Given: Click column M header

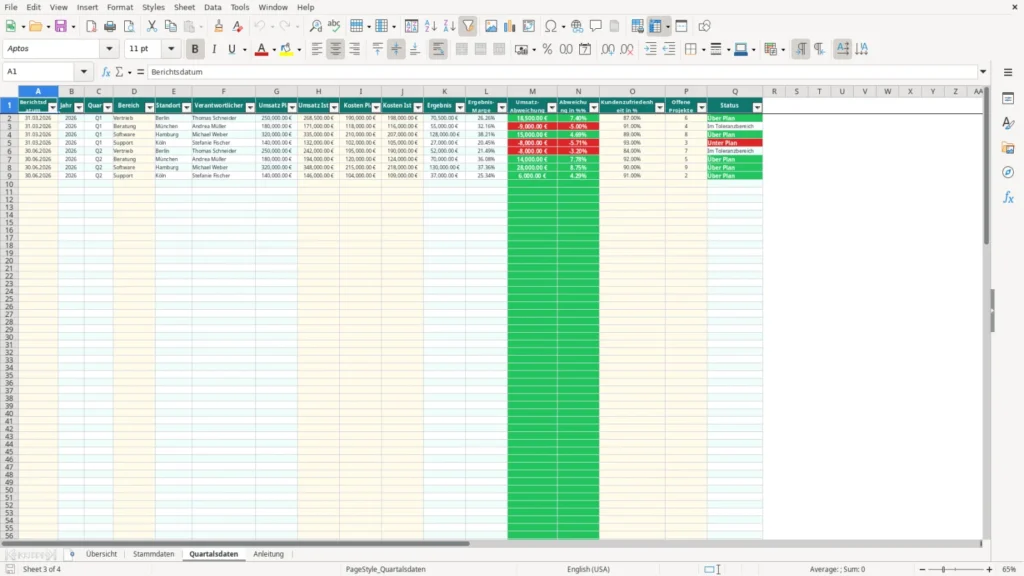Looking at the screenshot, I should [x=532, y=91].
